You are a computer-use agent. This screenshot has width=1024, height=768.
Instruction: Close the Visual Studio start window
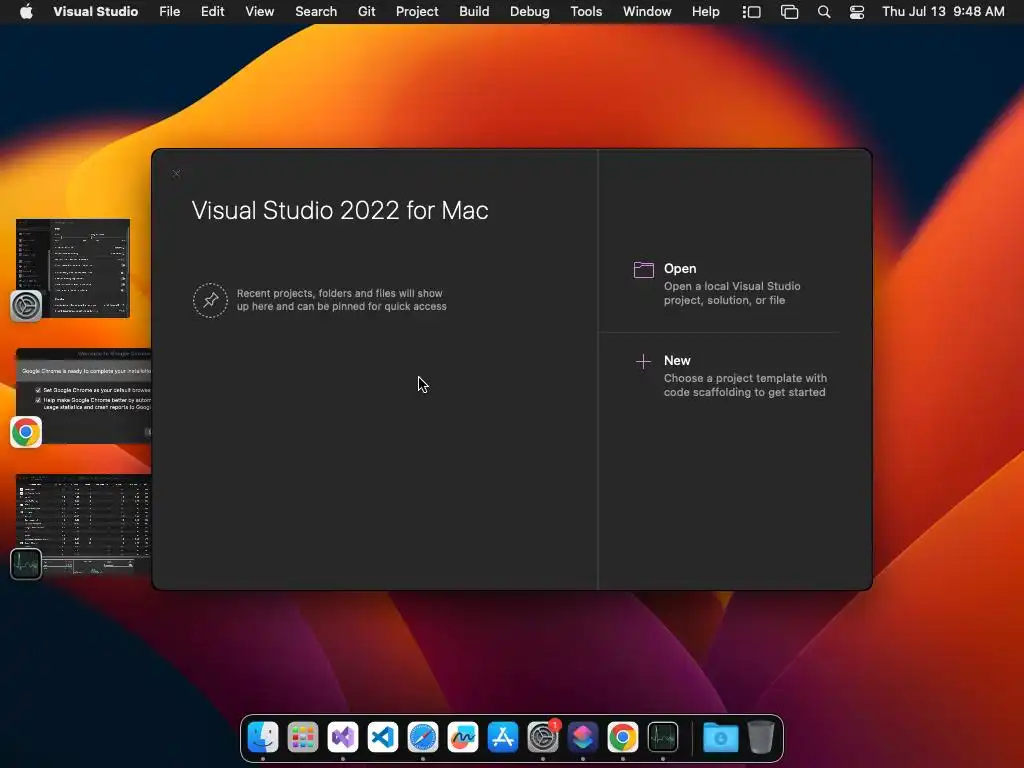point(176,174)
